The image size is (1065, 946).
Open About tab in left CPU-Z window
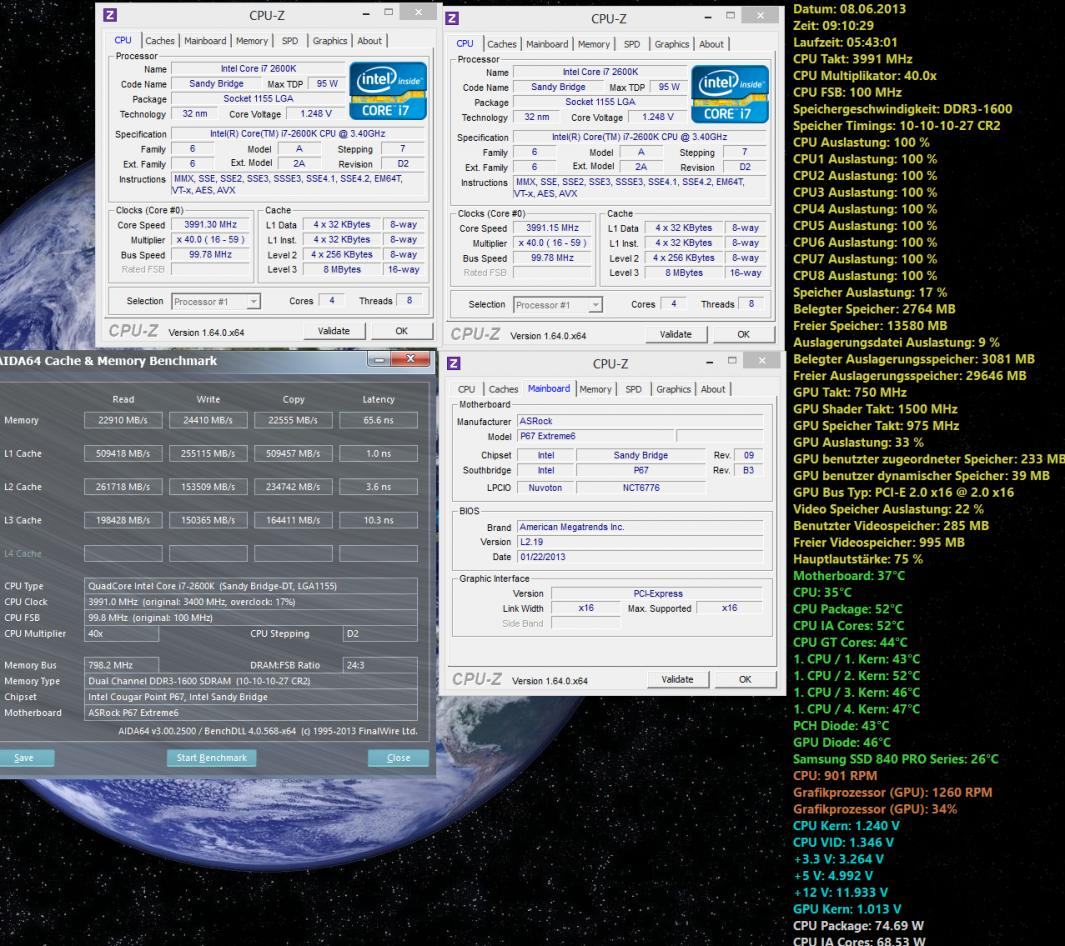[369, 41]
